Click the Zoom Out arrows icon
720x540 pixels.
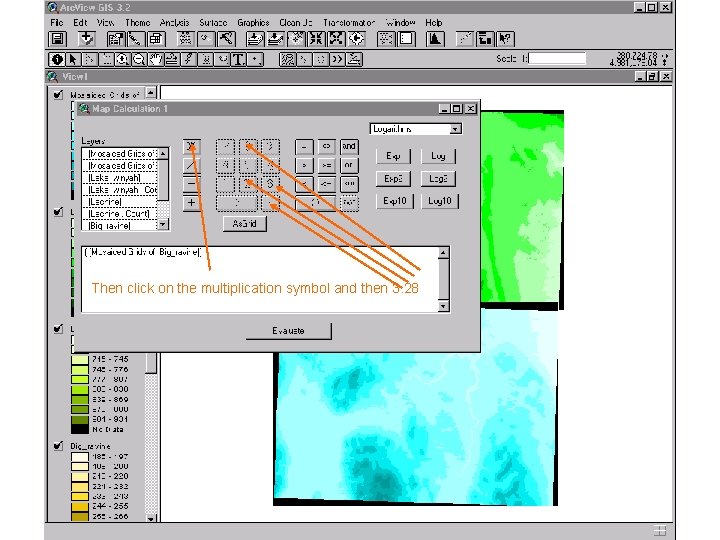336,39
